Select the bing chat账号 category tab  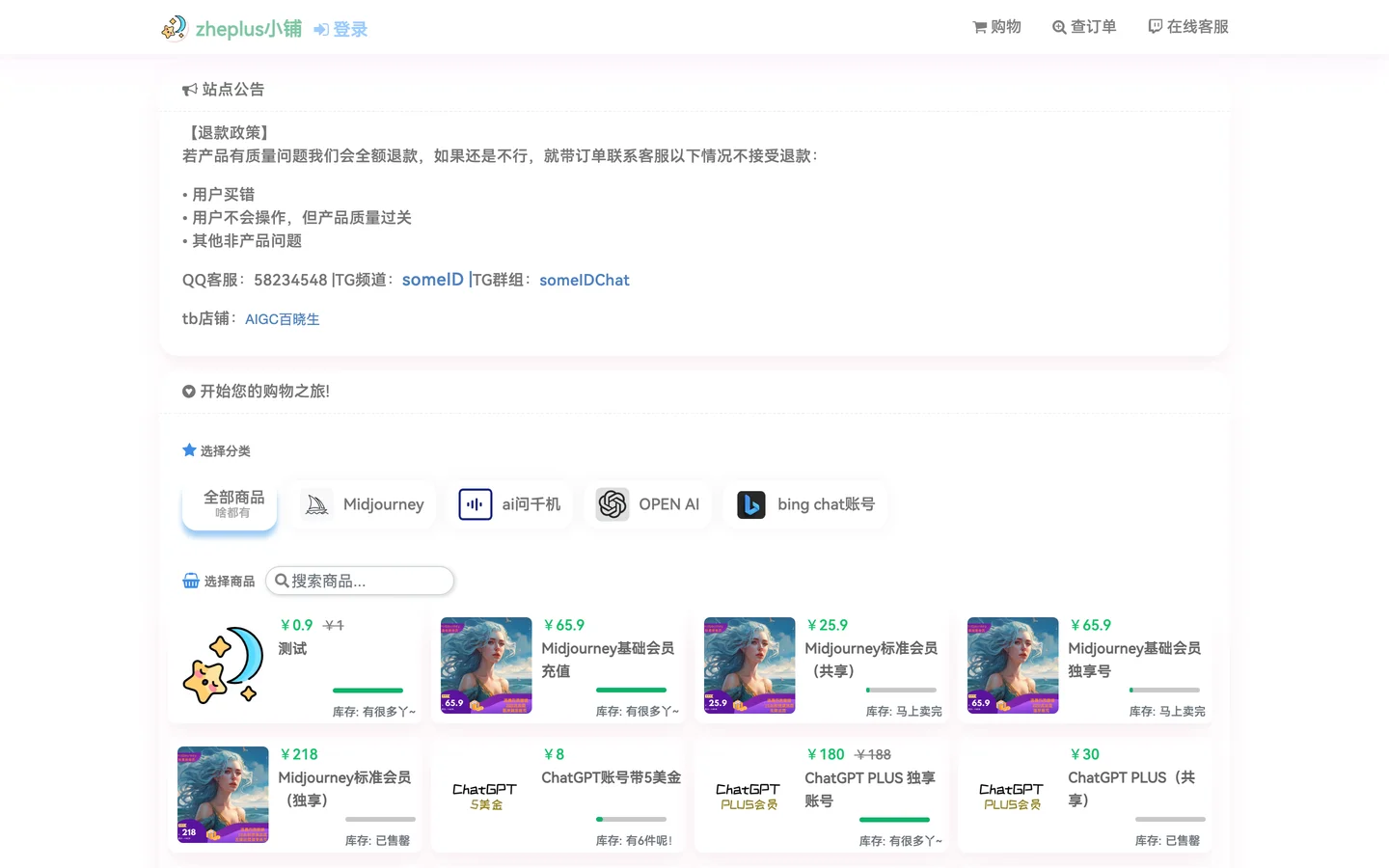805,504
